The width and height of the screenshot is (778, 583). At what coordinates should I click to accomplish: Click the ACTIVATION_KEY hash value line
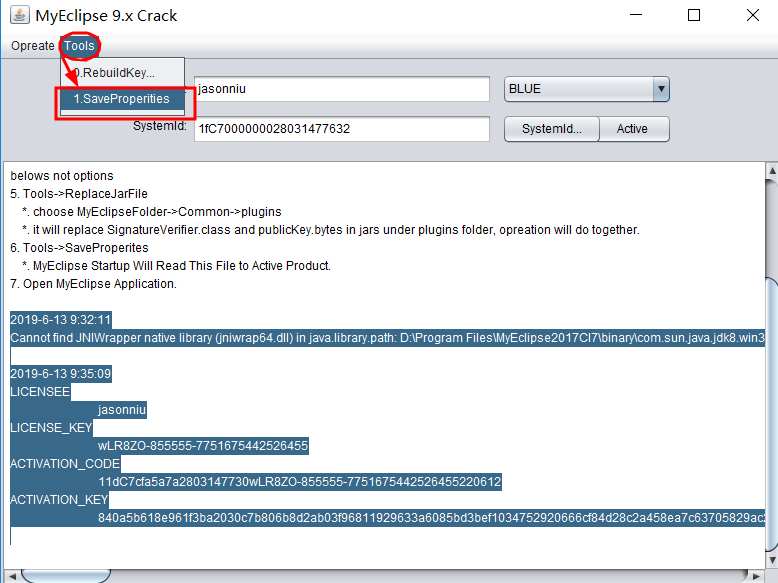[431, 518]
